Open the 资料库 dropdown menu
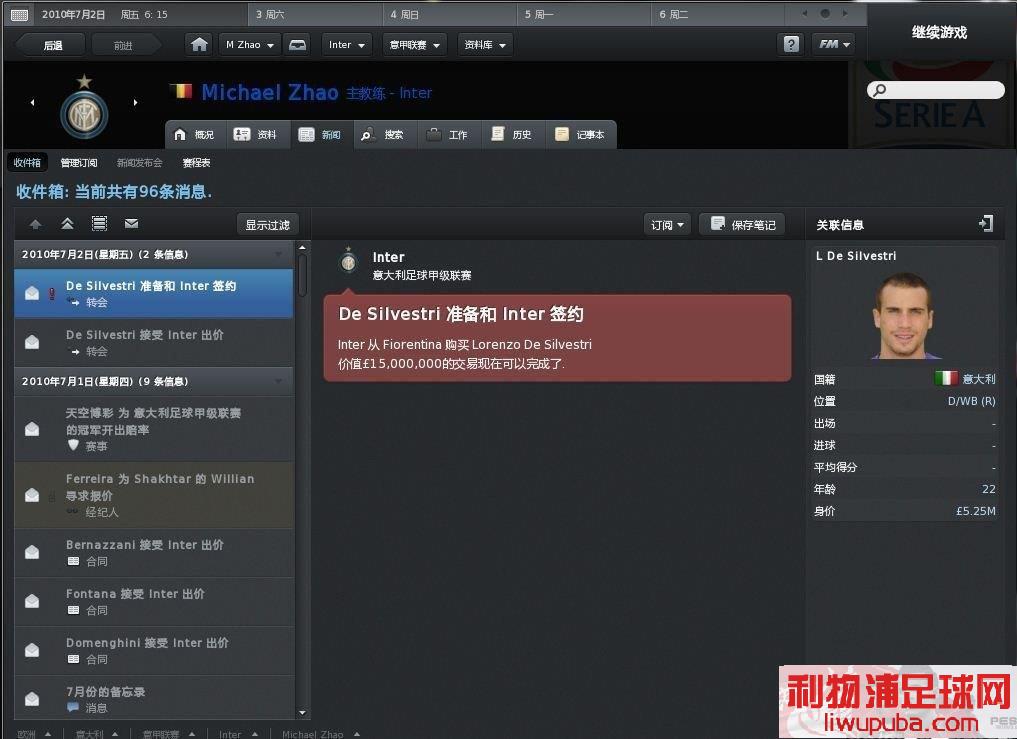This screenshot has width=1017, height=739. pos(485,45)
